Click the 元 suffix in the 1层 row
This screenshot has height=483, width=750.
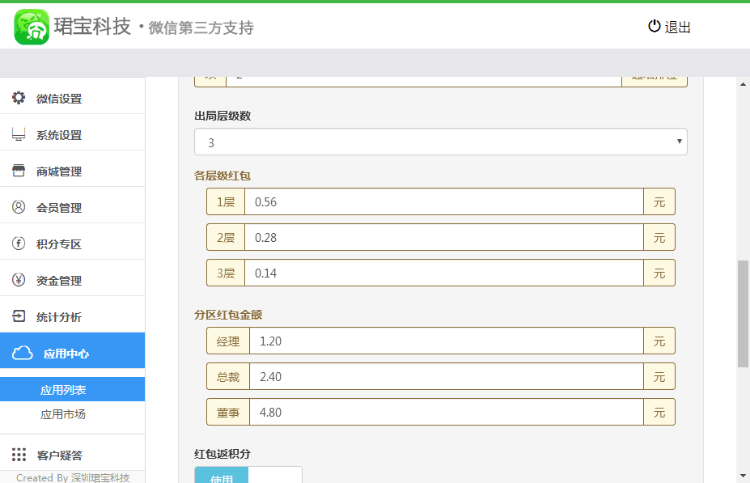pyautogui.click(x=659, y=202)
